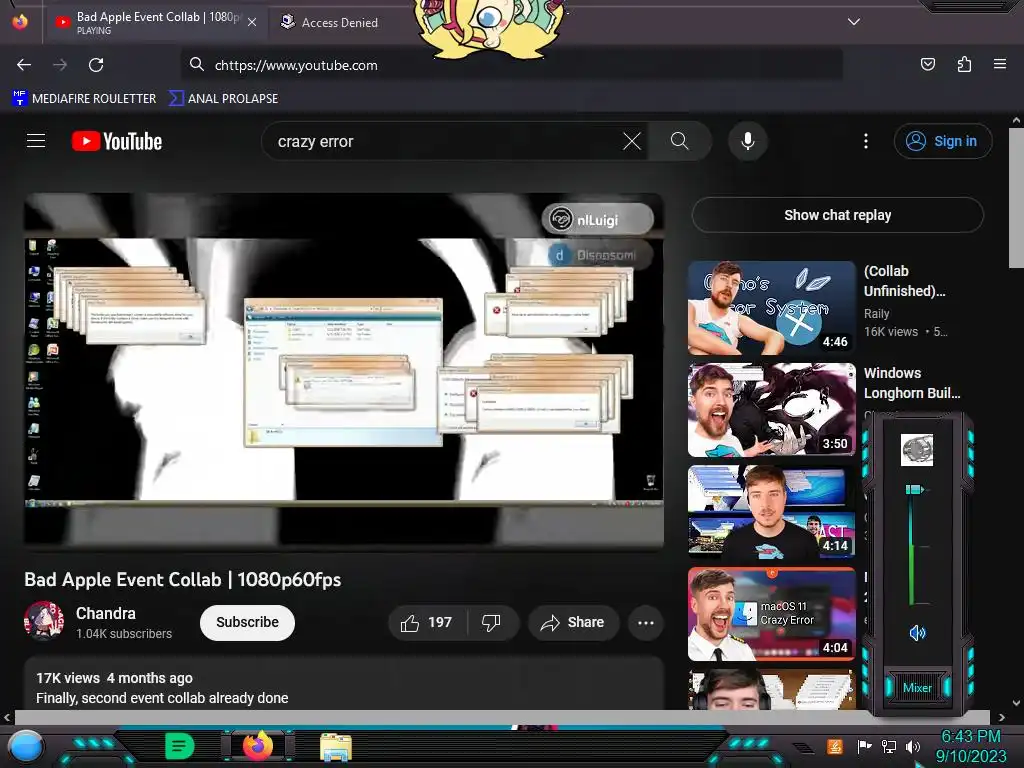Open the Windows Longhorn Build thumbnail 3:50

coord(772,409)
